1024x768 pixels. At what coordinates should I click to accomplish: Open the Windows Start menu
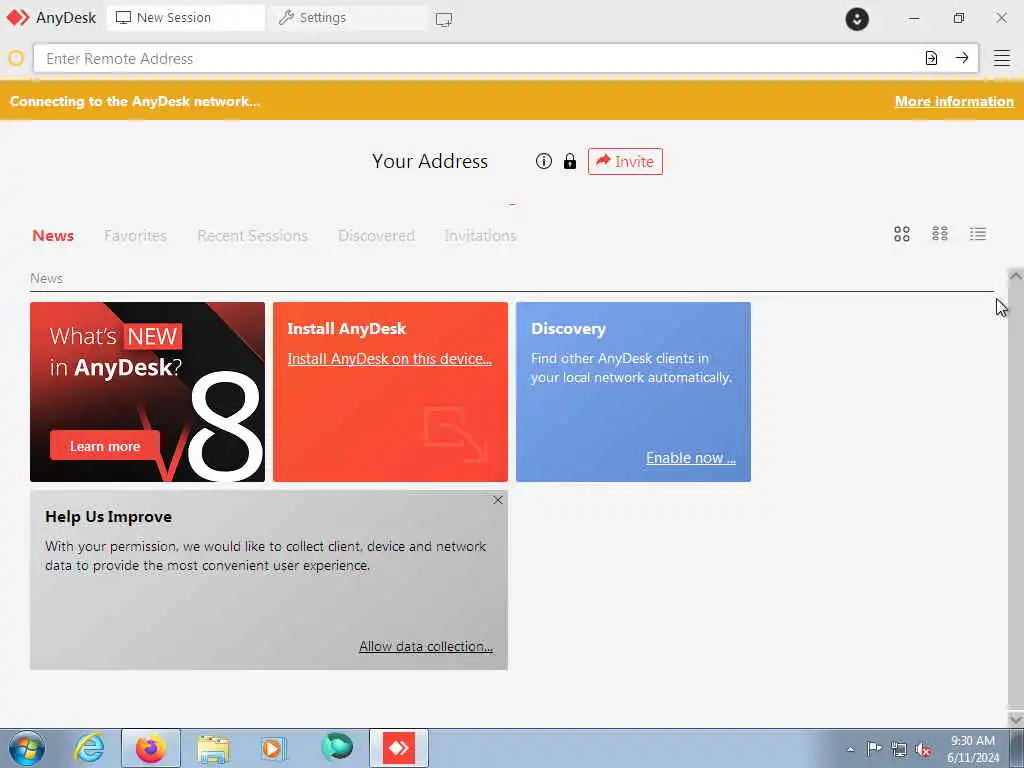[x=27, y=748]
